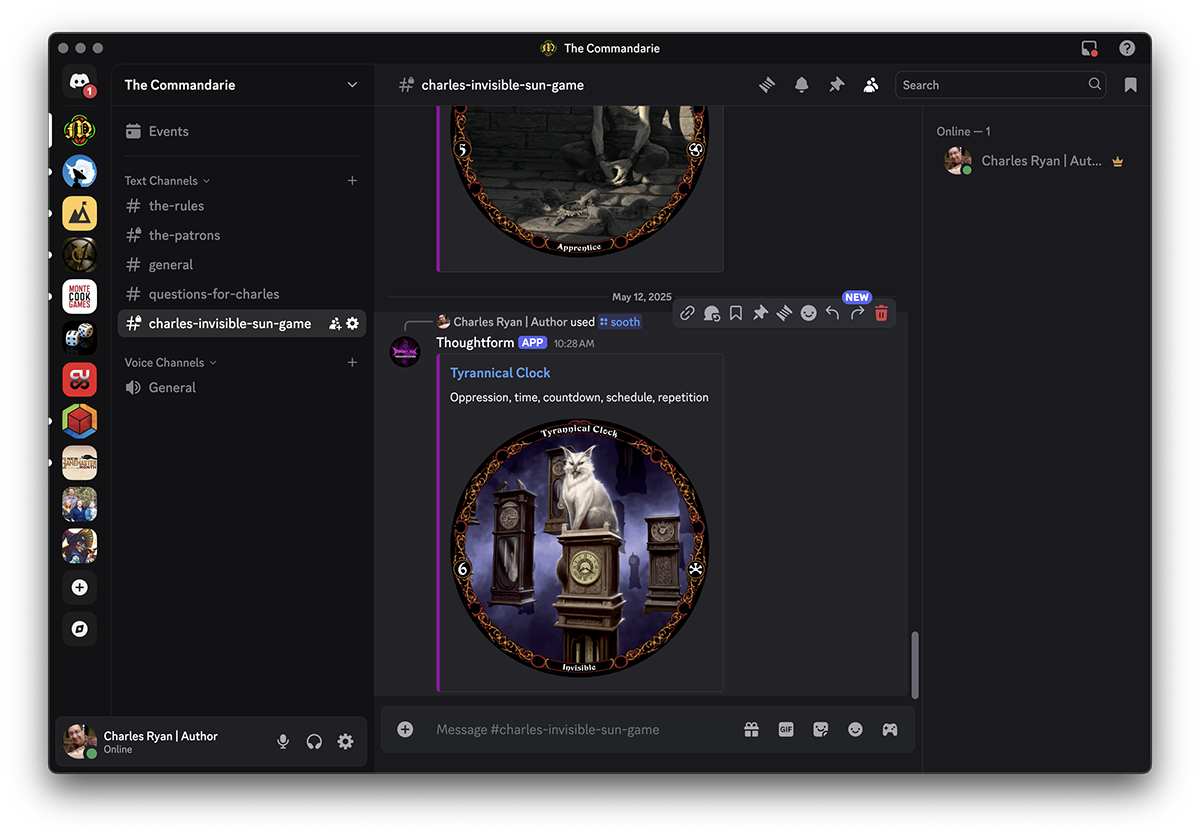This screenshot has height=838, width=1200.
Task: Open the Tyrannical Clock card image
Action: pyautogui.click(x=579, y=548)
